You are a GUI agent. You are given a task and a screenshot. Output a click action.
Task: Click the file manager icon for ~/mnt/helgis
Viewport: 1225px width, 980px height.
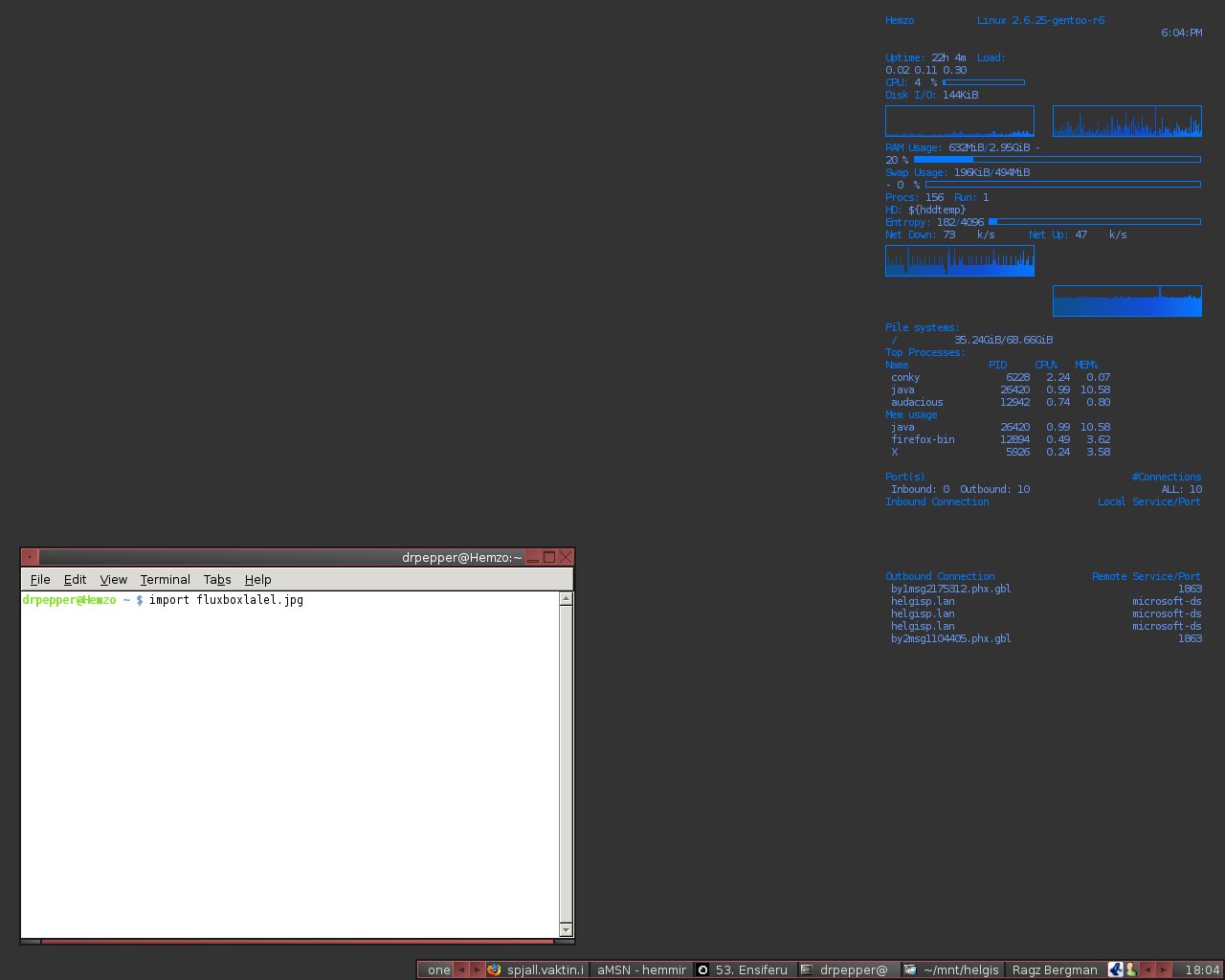click(x=910, y=969)
